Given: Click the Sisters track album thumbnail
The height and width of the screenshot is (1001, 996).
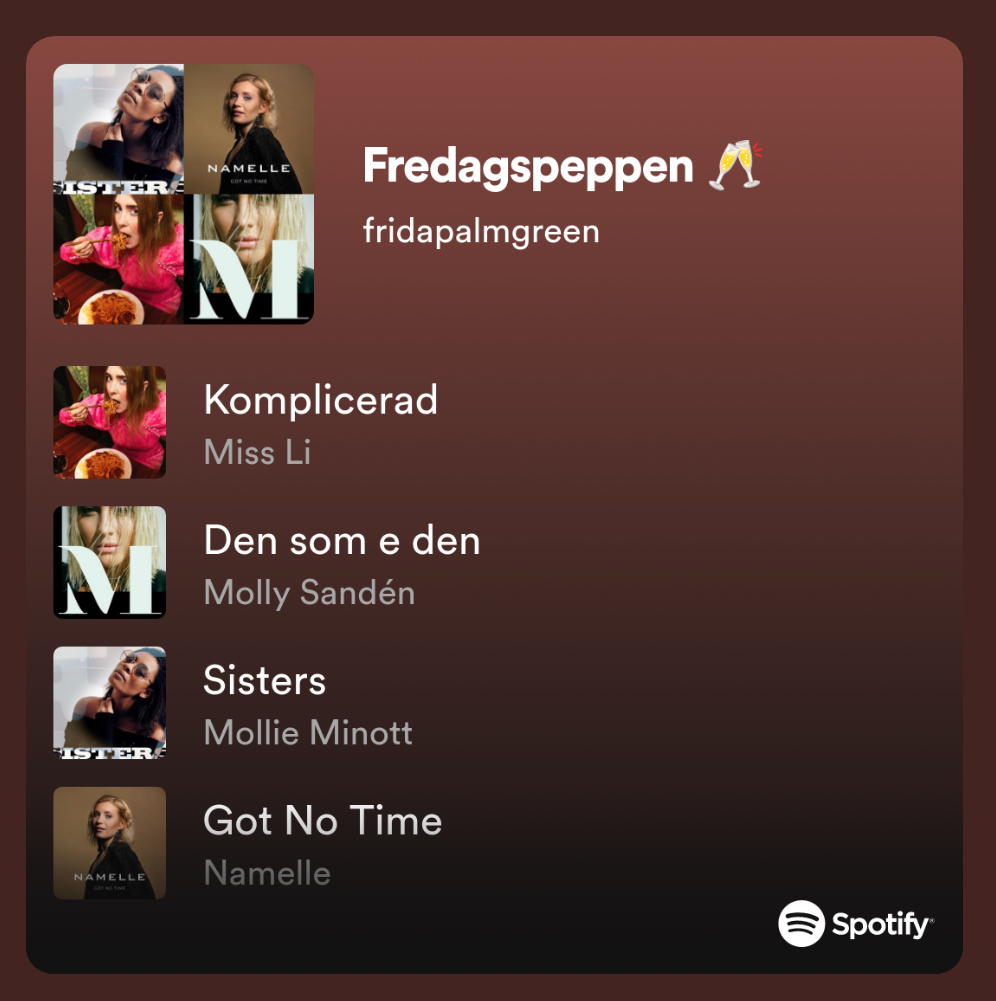Looking at the screenshot, I should [x=109, y=702].
